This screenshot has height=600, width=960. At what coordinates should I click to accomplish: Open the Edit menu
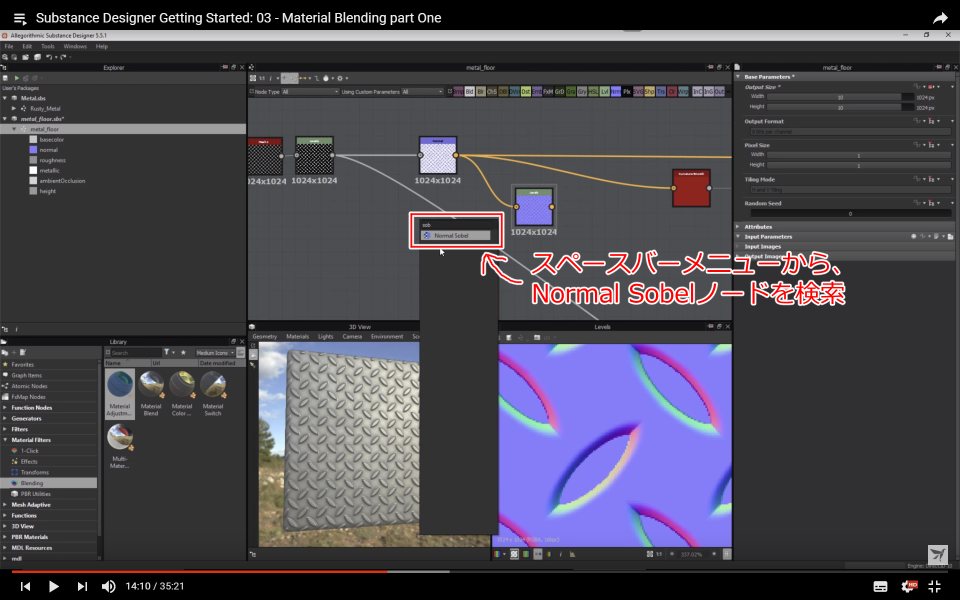(x=27, y=46)
